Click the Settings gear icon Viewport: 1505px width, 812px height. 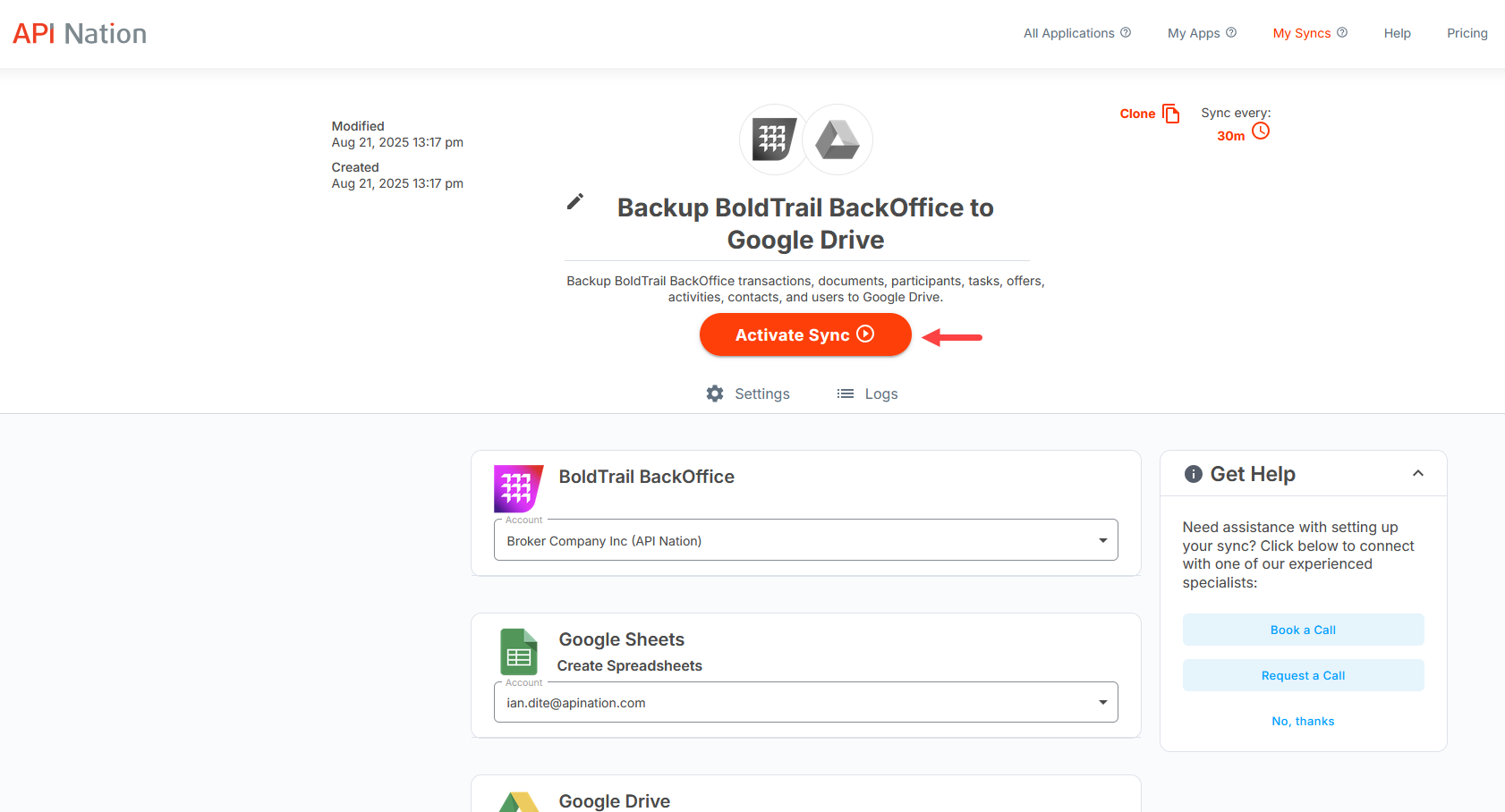(715, 393)
